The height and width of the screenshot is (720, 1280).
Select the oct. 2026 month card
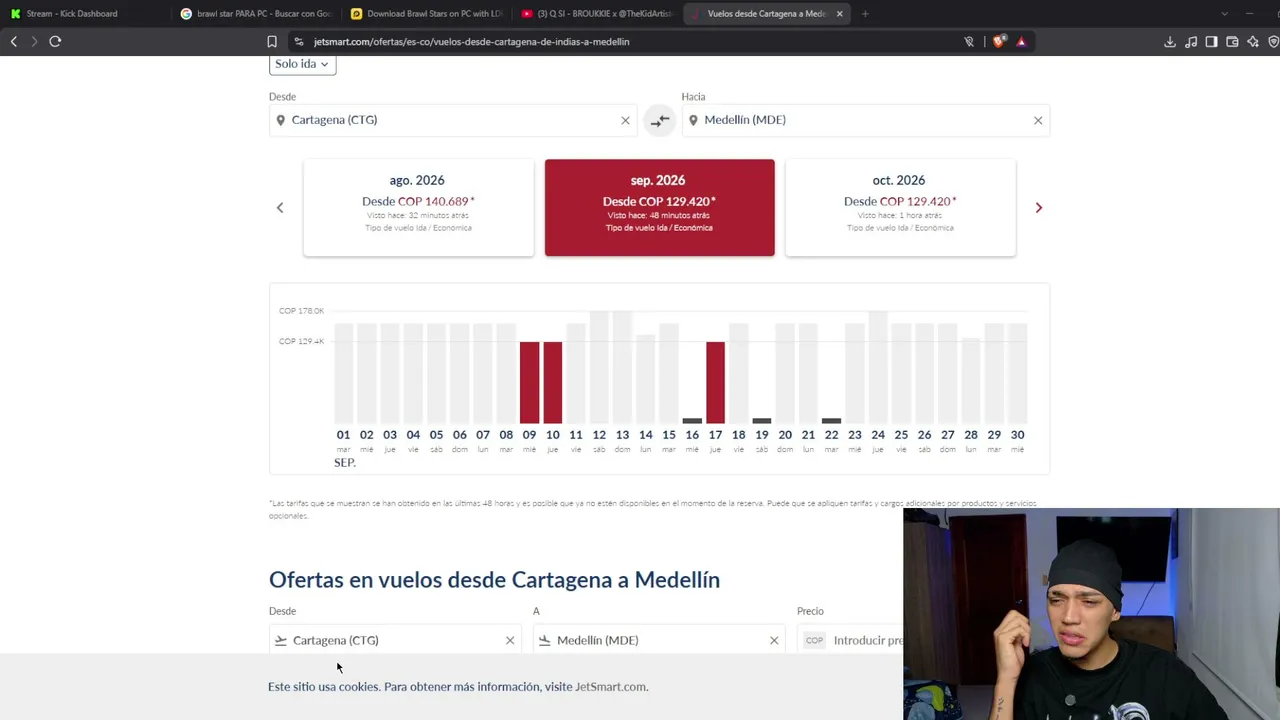point(900,207)
